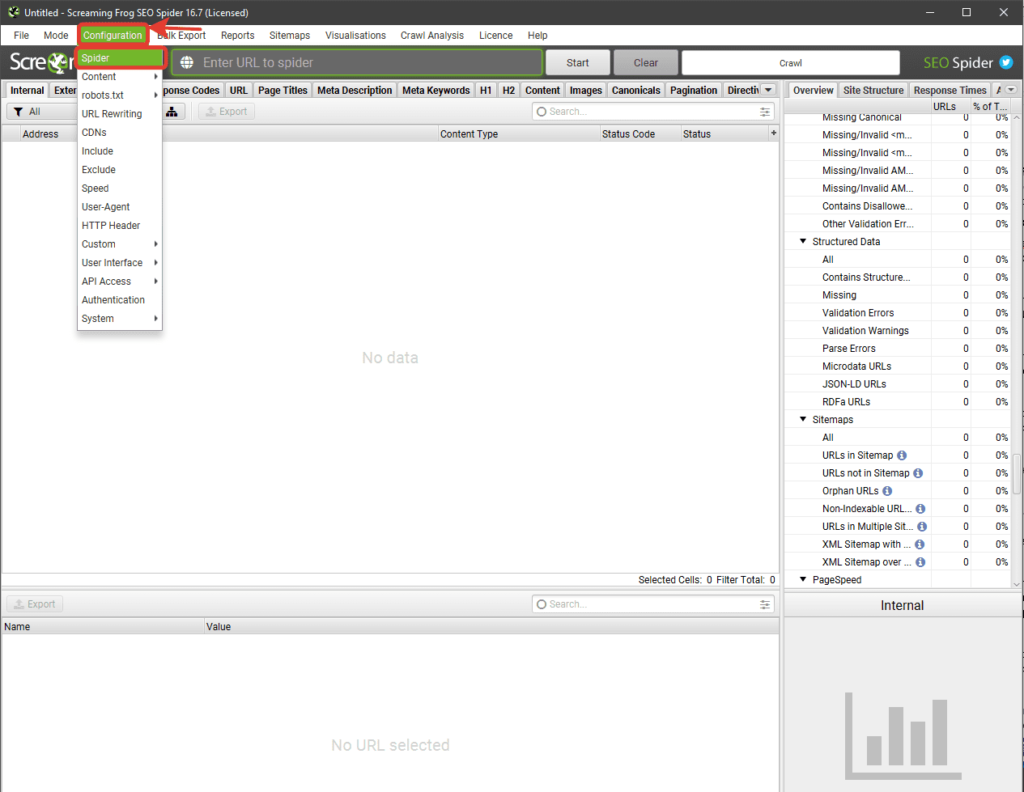Switch to the Page Titles tab
The height and width of the screenshot is (792, 1024).
pos(282,90)
